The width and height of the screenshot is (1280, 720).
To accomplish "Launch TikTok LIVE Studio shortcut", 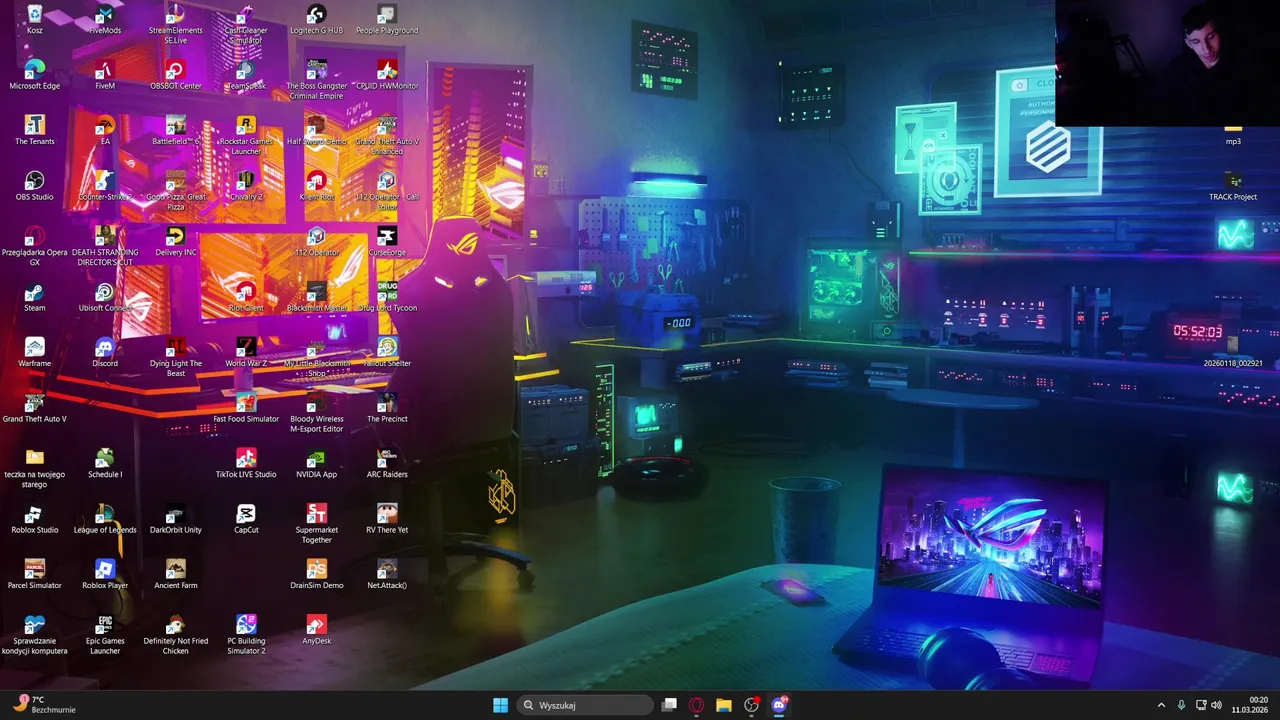I will click(x=246, y=463).
